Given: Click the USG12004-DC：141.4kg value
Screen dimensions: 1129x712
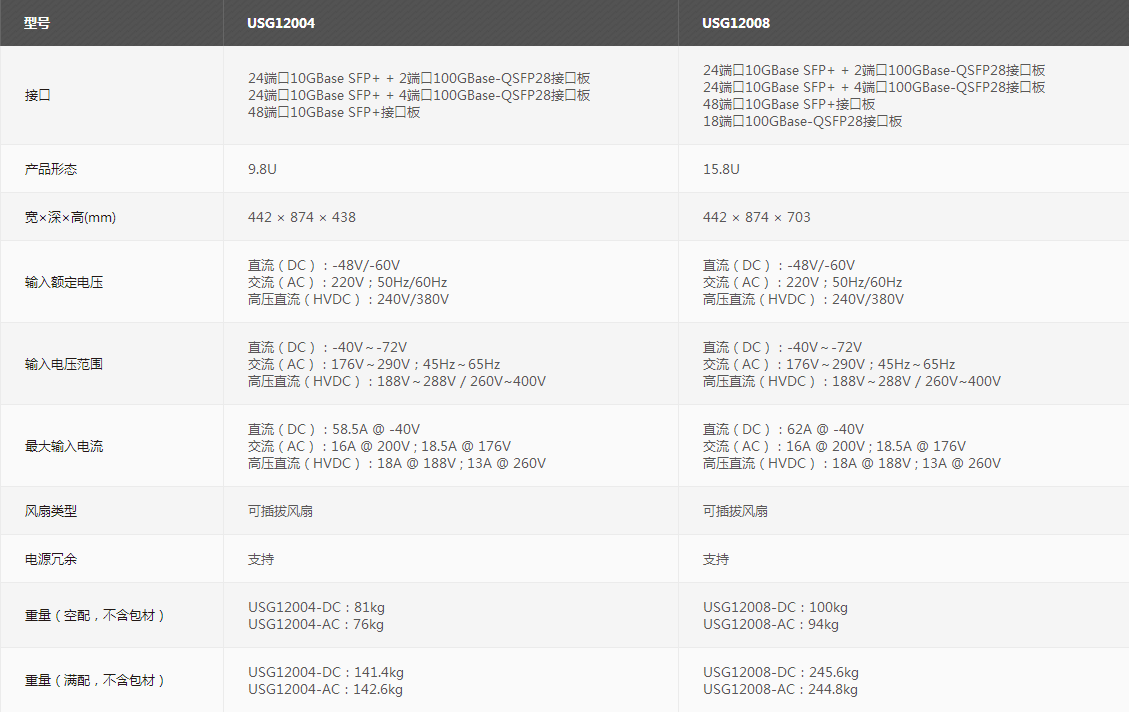Looking at the screenshot, I should pyautogui.click(x=325, y=672).
